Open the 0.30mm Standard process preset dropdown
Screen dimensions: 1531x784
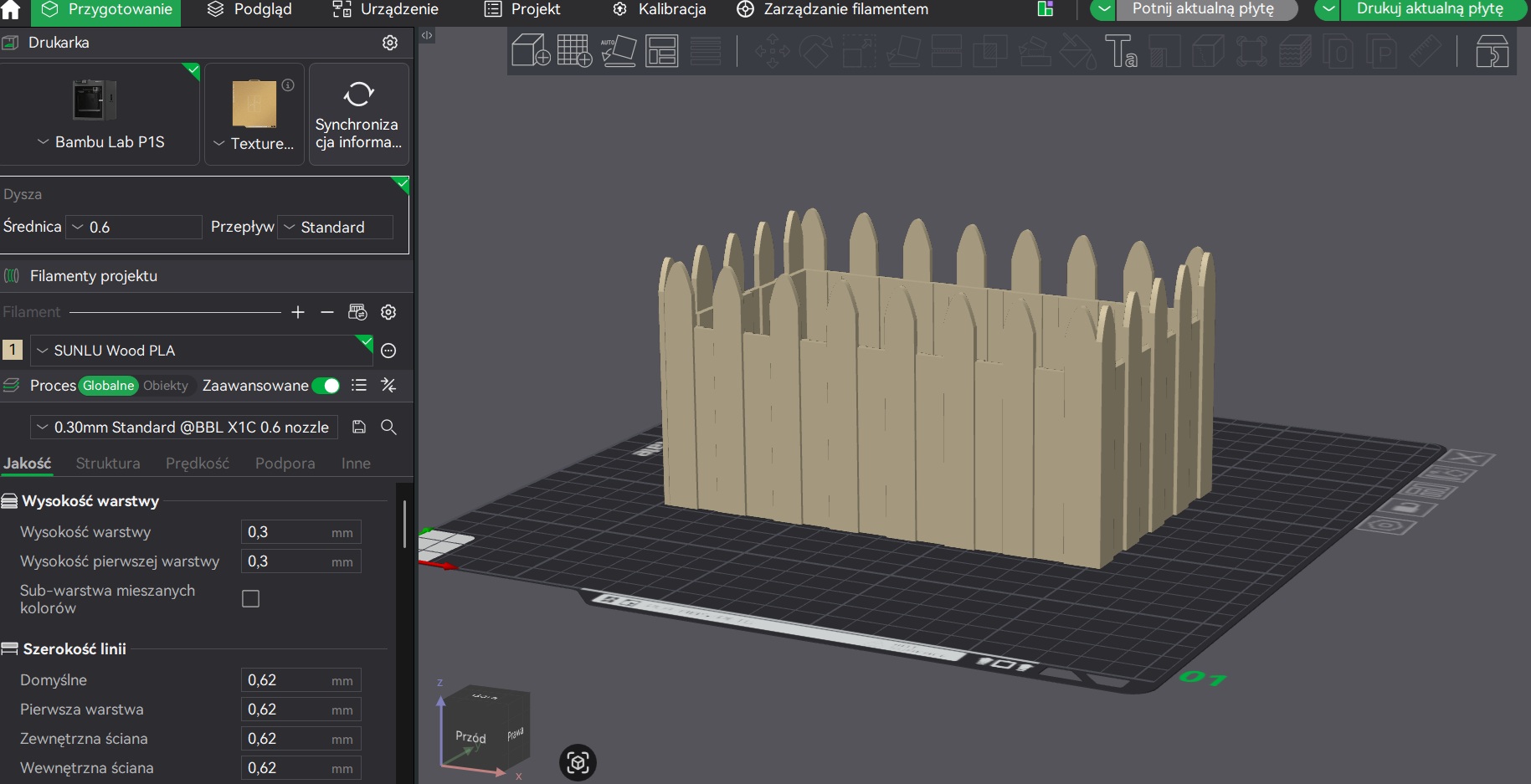[184, 427]
